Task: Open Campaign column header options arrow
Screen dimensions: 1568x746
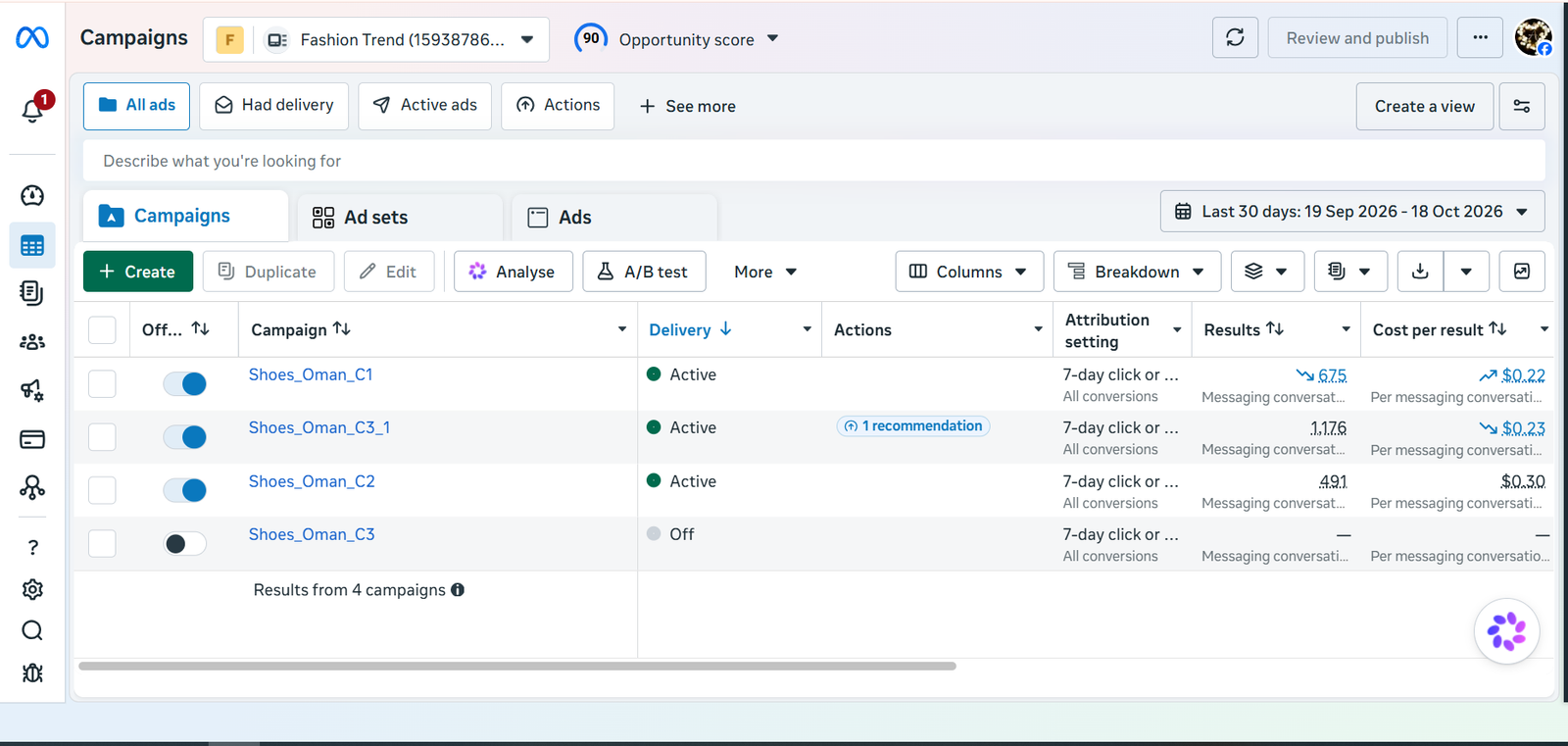Action: 621,329
